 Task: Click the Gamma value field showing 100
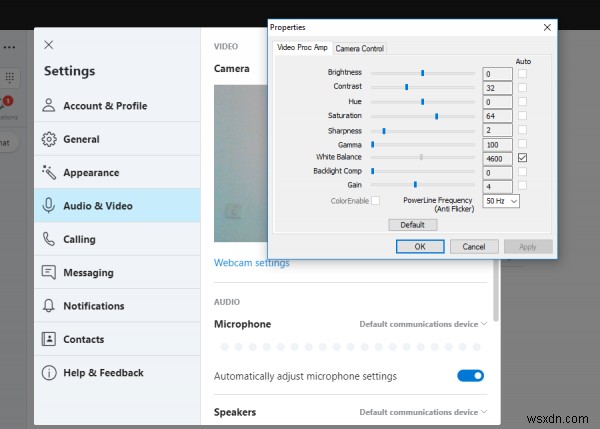[x=497, y=145]
